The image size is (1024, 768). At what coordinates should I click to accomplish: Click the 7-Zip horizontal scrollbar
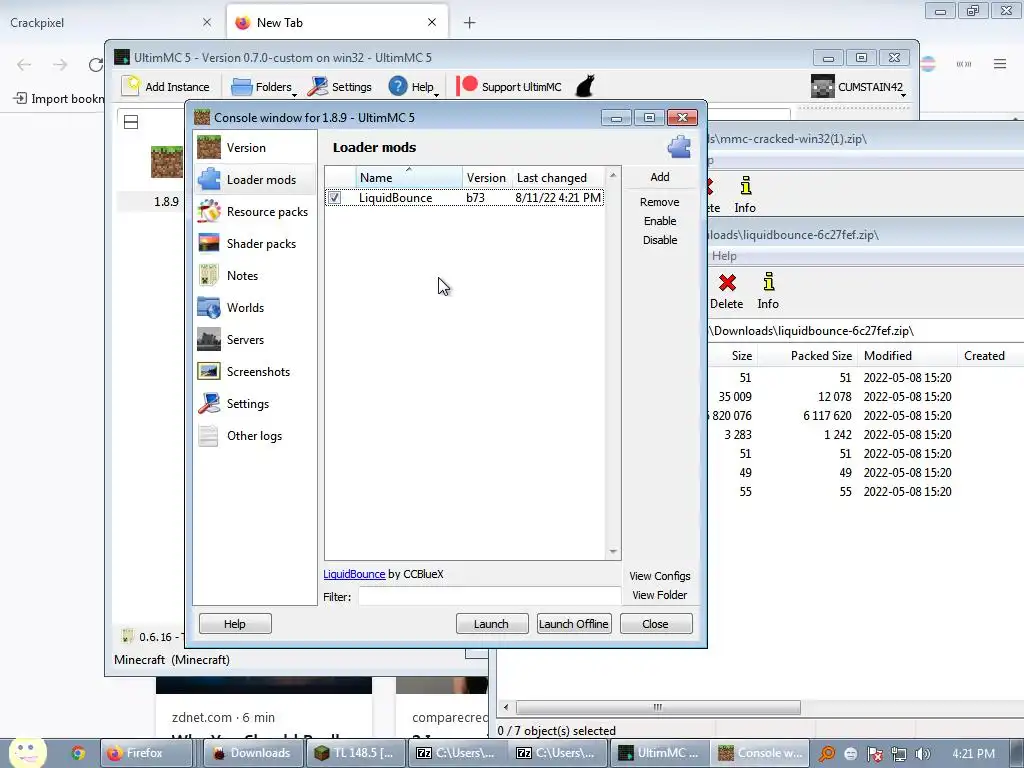click(658, 707)
